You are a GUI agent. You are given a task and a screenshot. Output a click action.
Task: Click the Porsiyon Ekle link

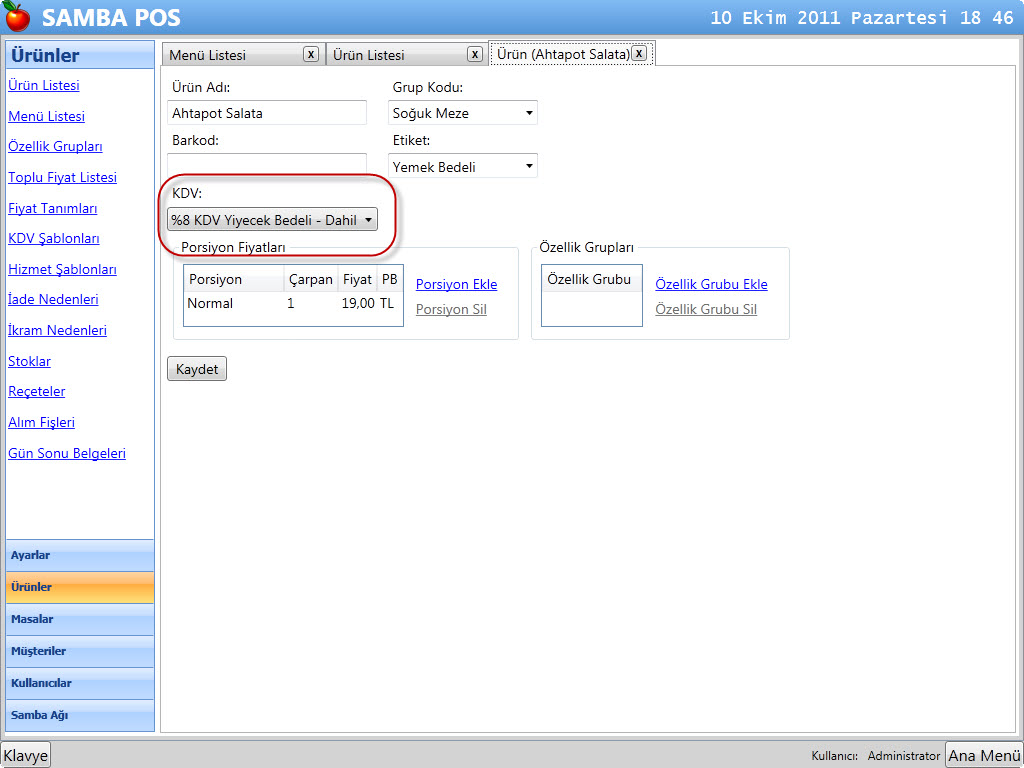(x=456, y=284)
